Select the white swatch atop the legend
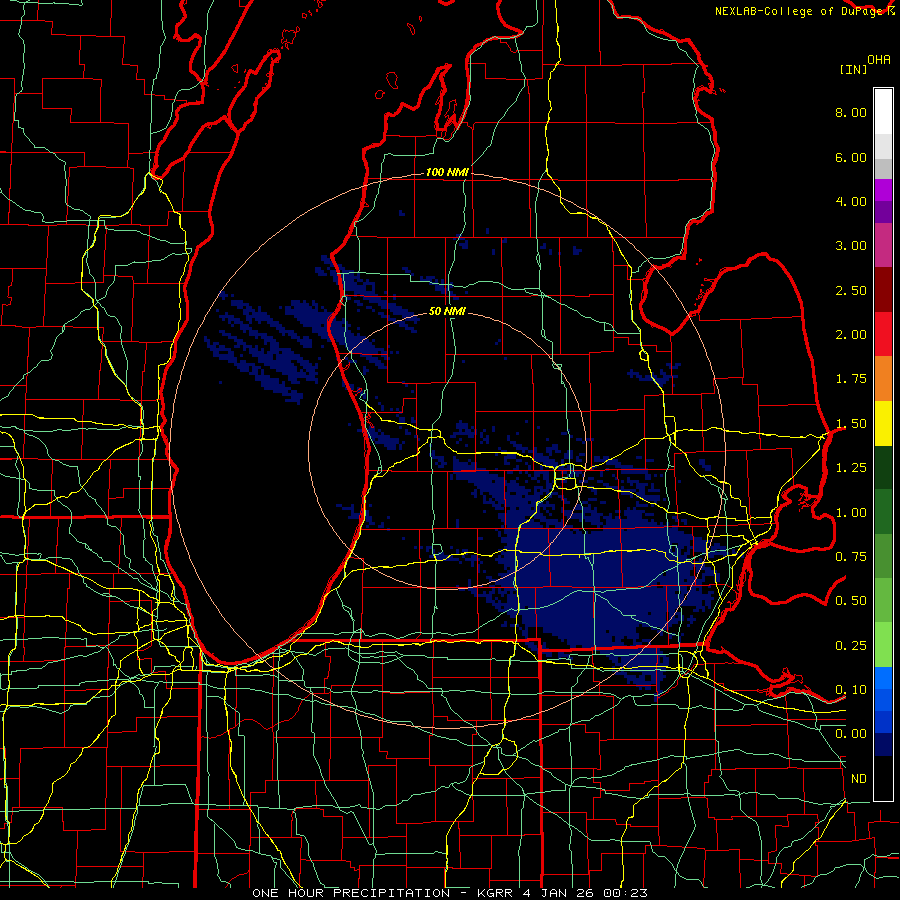The image size is (900, 900). pyautogui.click(x=883, y=111)
